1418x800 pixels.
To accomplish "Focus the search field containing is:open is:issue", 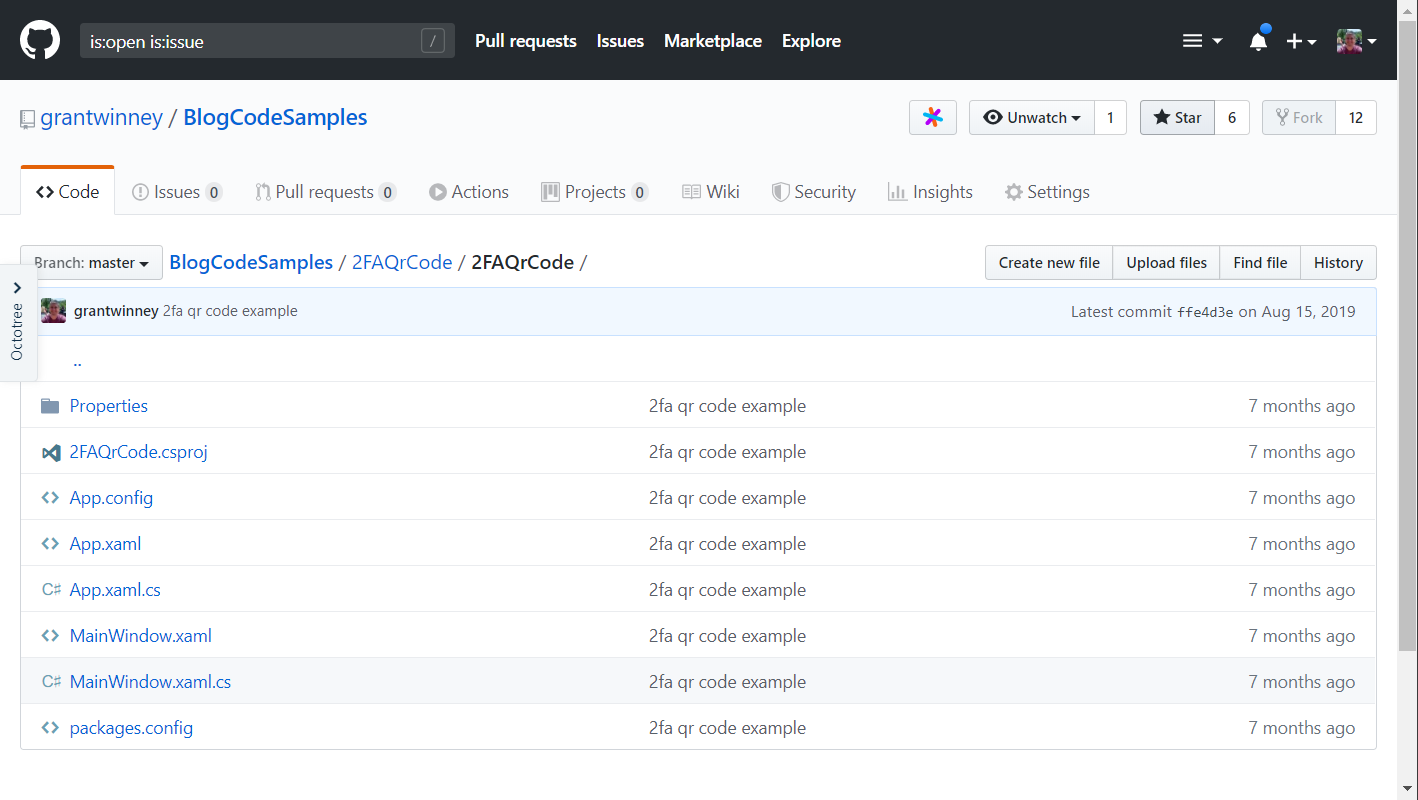I will (x=250, y=41).
